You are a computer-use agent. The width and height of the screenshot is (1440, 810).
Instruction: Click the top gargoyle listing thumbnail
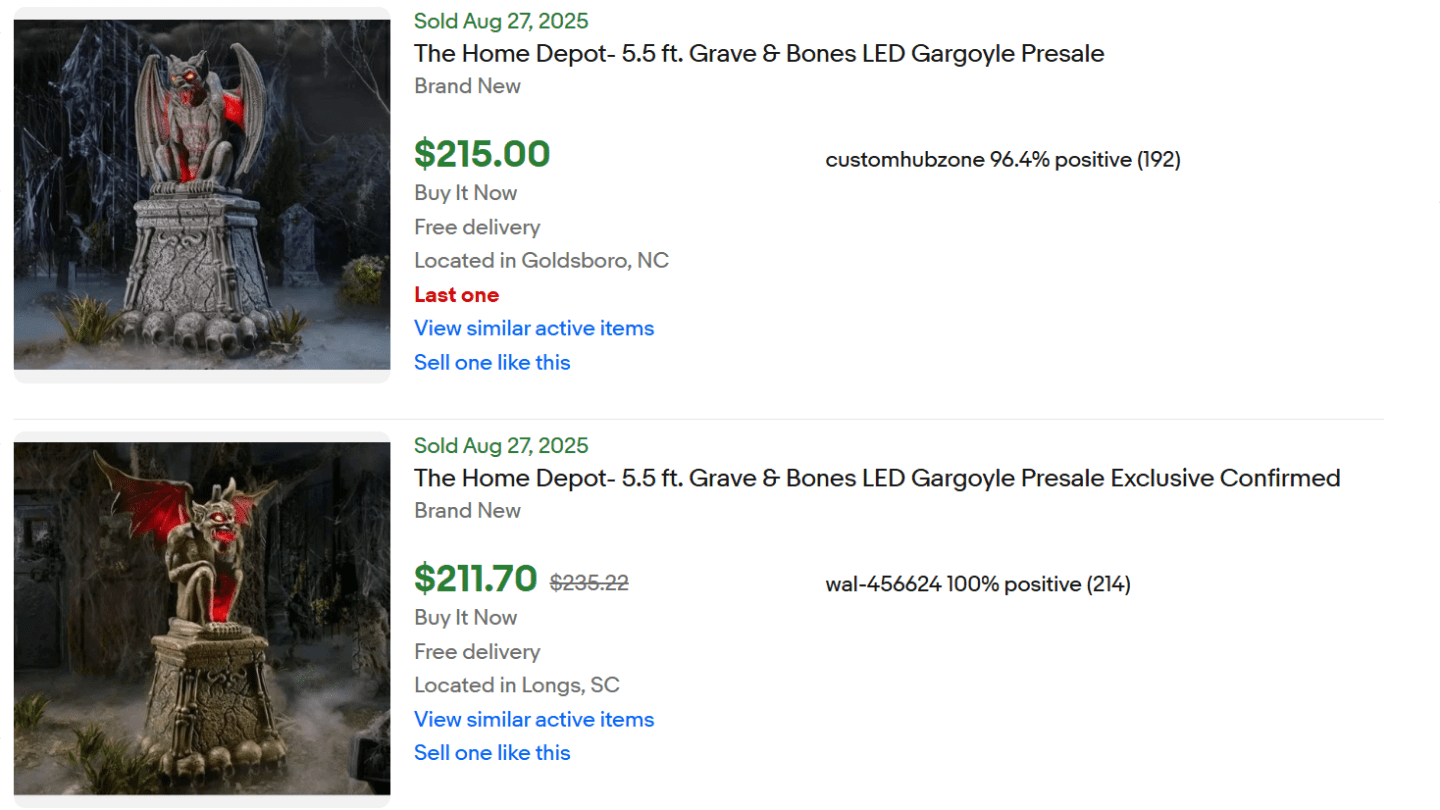pos(201,195)
